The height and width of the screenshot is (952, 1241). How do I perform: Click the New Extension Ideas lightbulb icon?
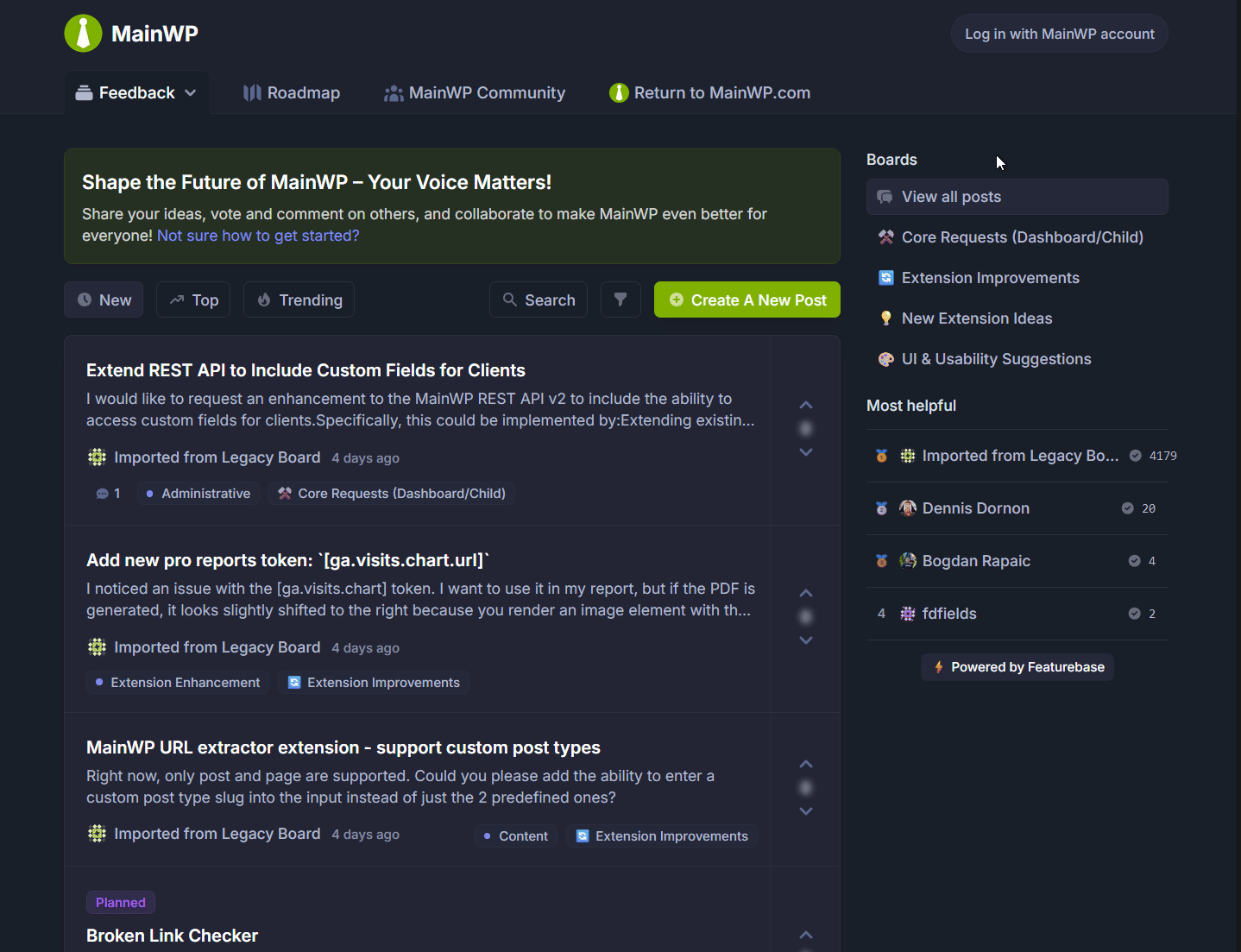click(x=885, y=318)
